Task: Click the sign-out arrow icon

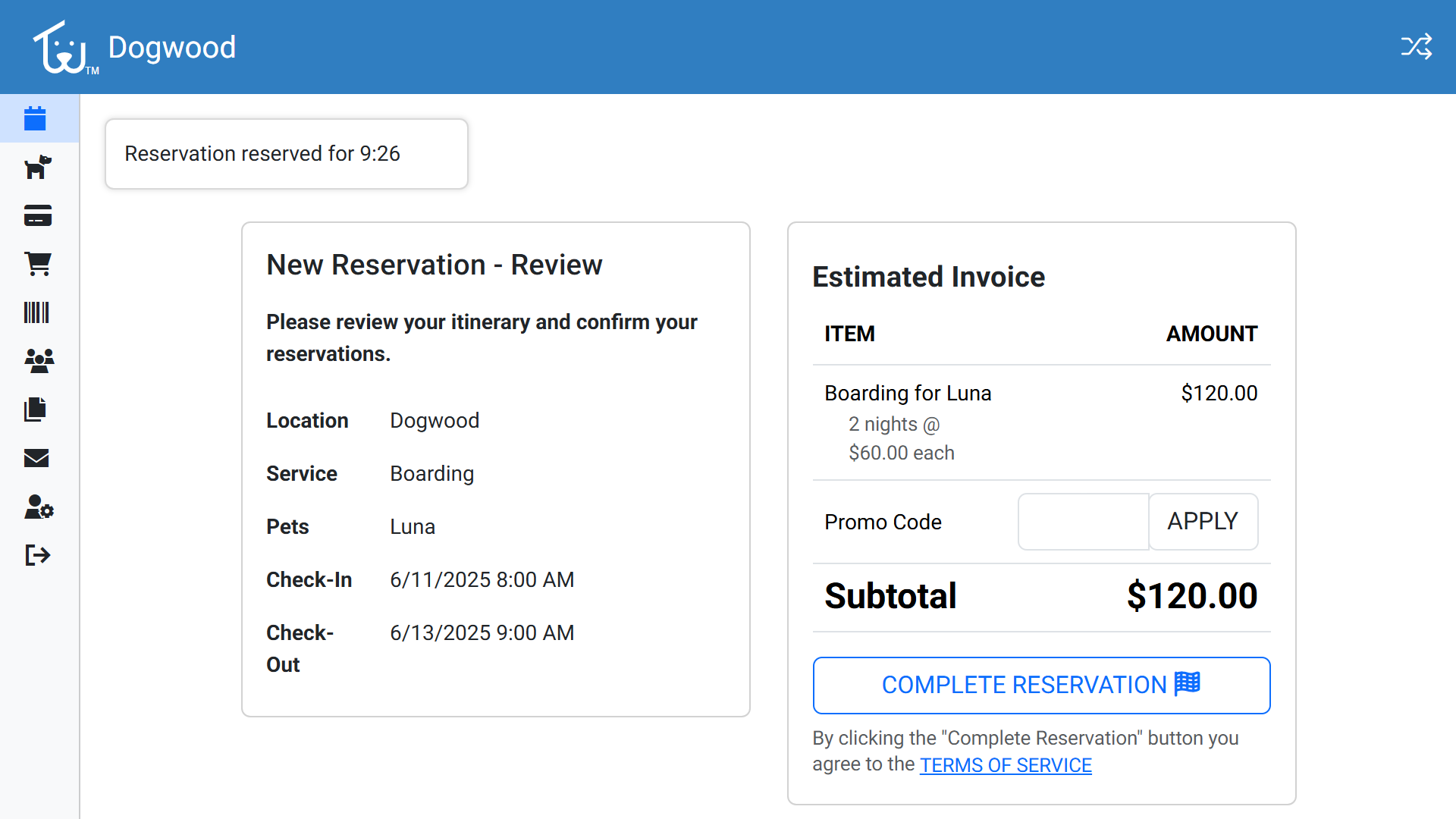Action: coord(37,555)
